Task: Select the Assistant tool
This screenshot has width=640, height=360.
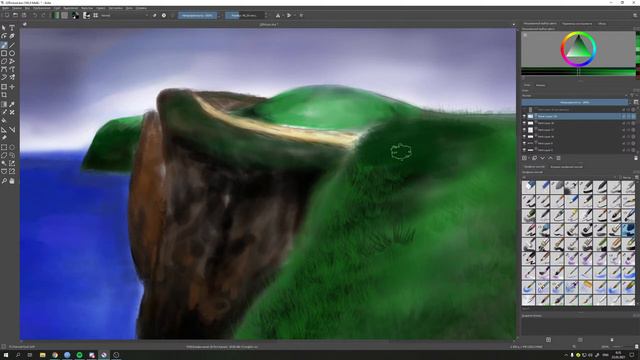Action: 4,130
